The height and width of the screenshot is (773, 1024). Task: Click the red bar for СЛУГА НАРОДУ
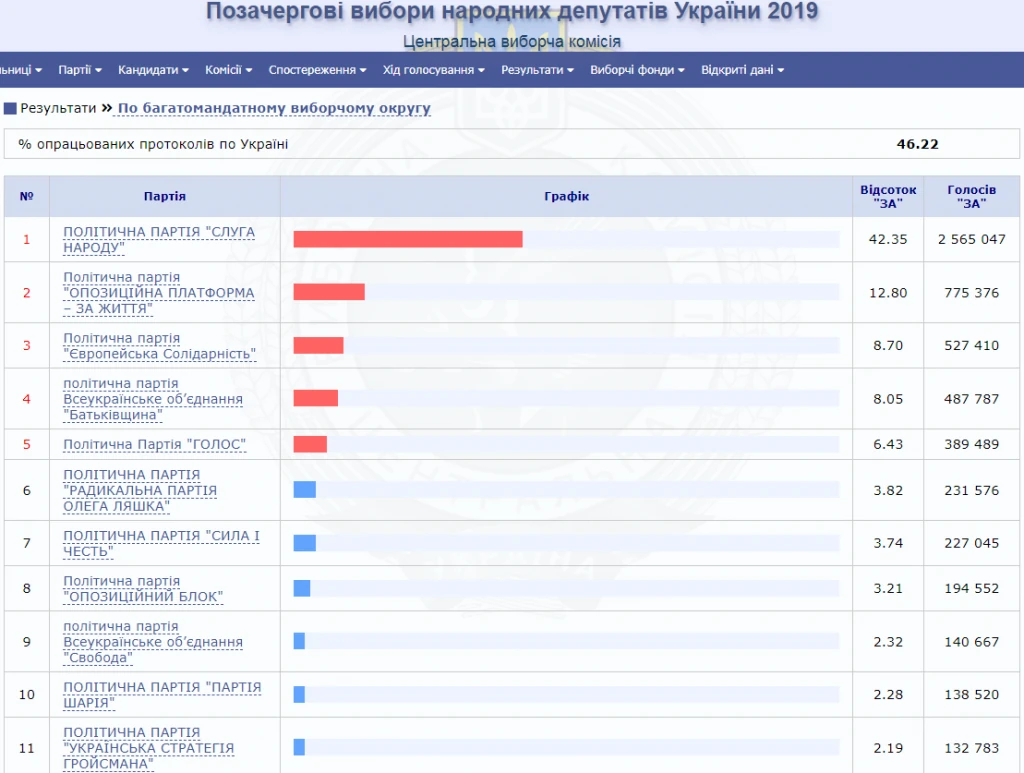point(407,239)
